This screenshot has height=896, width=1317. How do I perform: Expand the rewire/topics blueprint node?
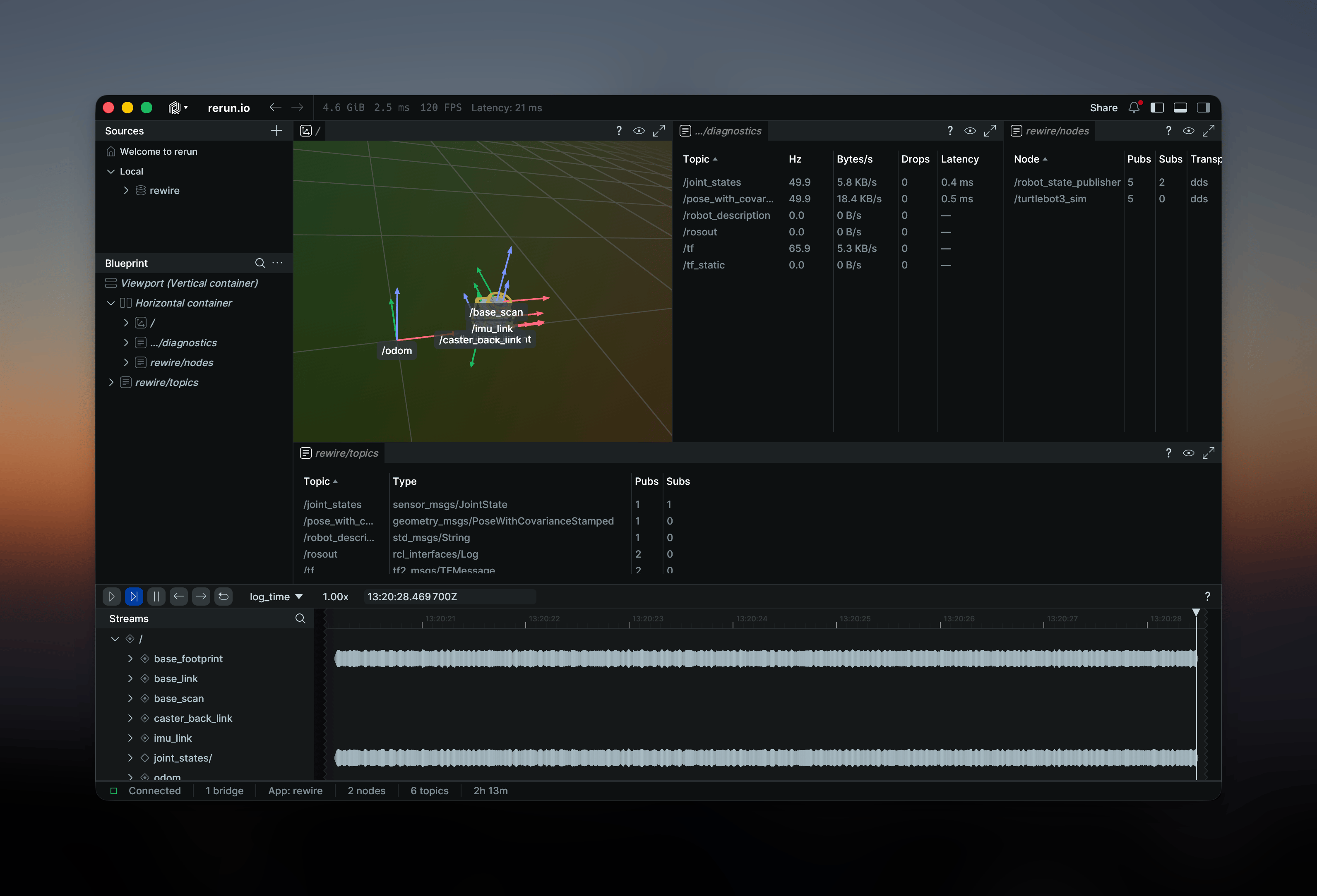click(x=111, y=382)
